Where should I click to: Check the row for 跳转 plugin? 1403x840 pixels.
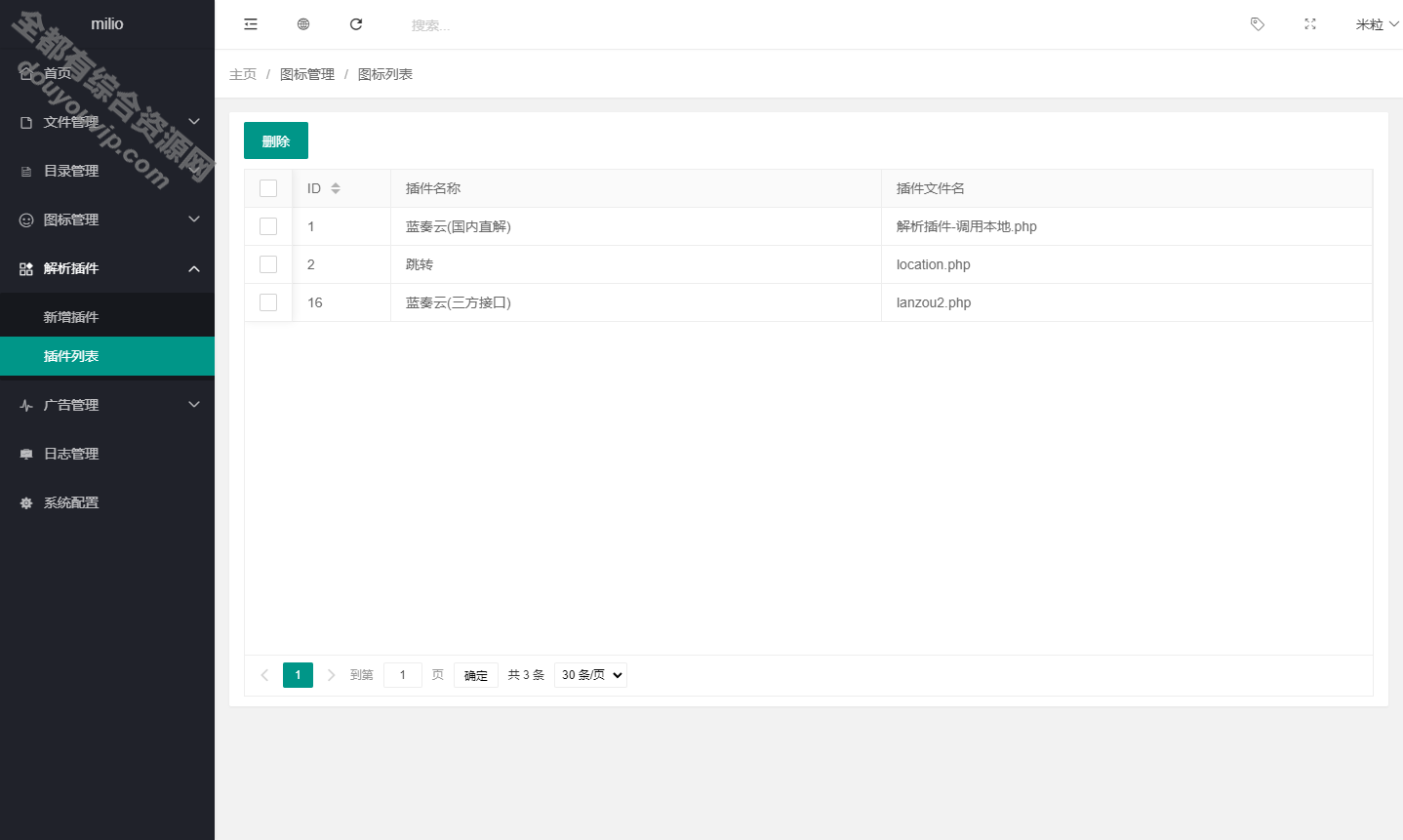point(268,264)
